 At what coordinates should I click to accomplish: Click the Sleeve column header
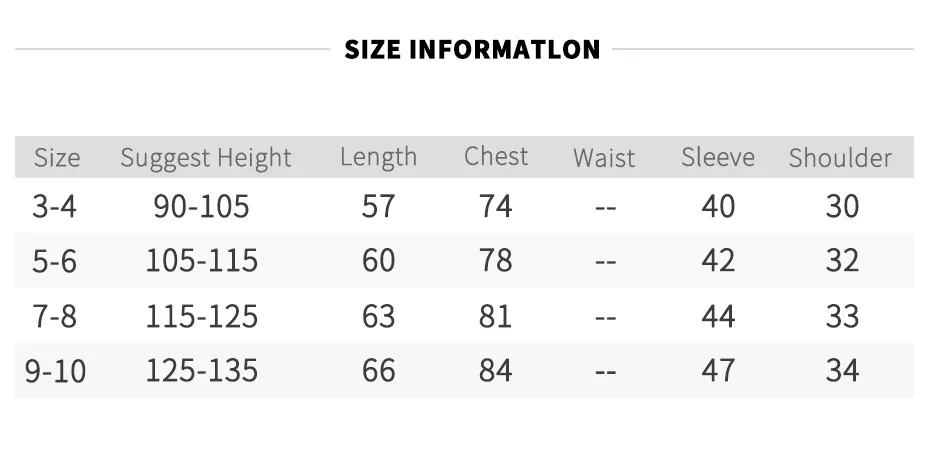pos(718,157)
